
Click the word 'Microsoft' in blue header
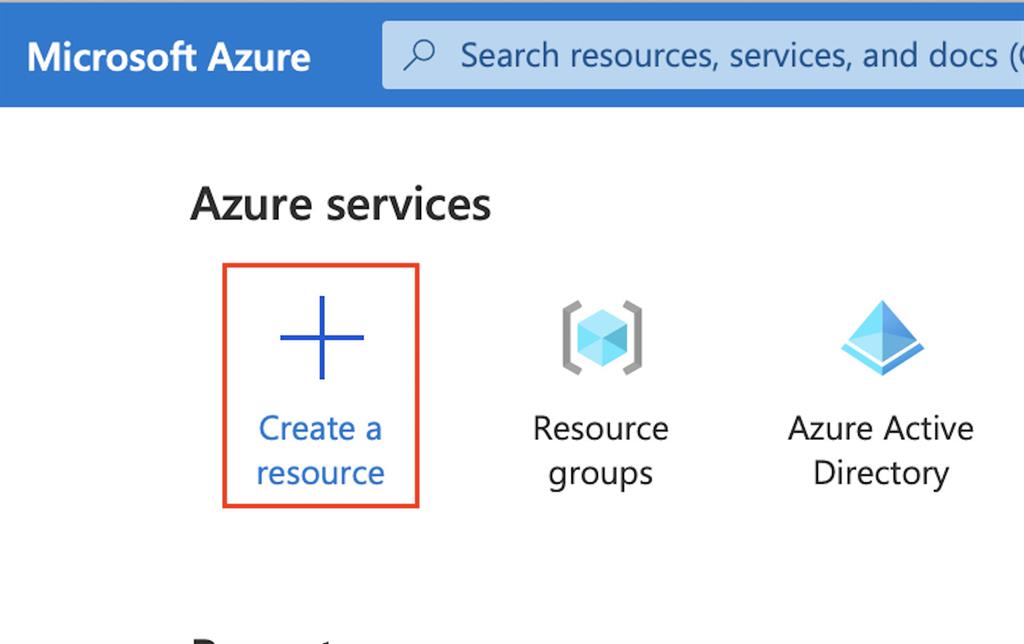coord(112,57)
